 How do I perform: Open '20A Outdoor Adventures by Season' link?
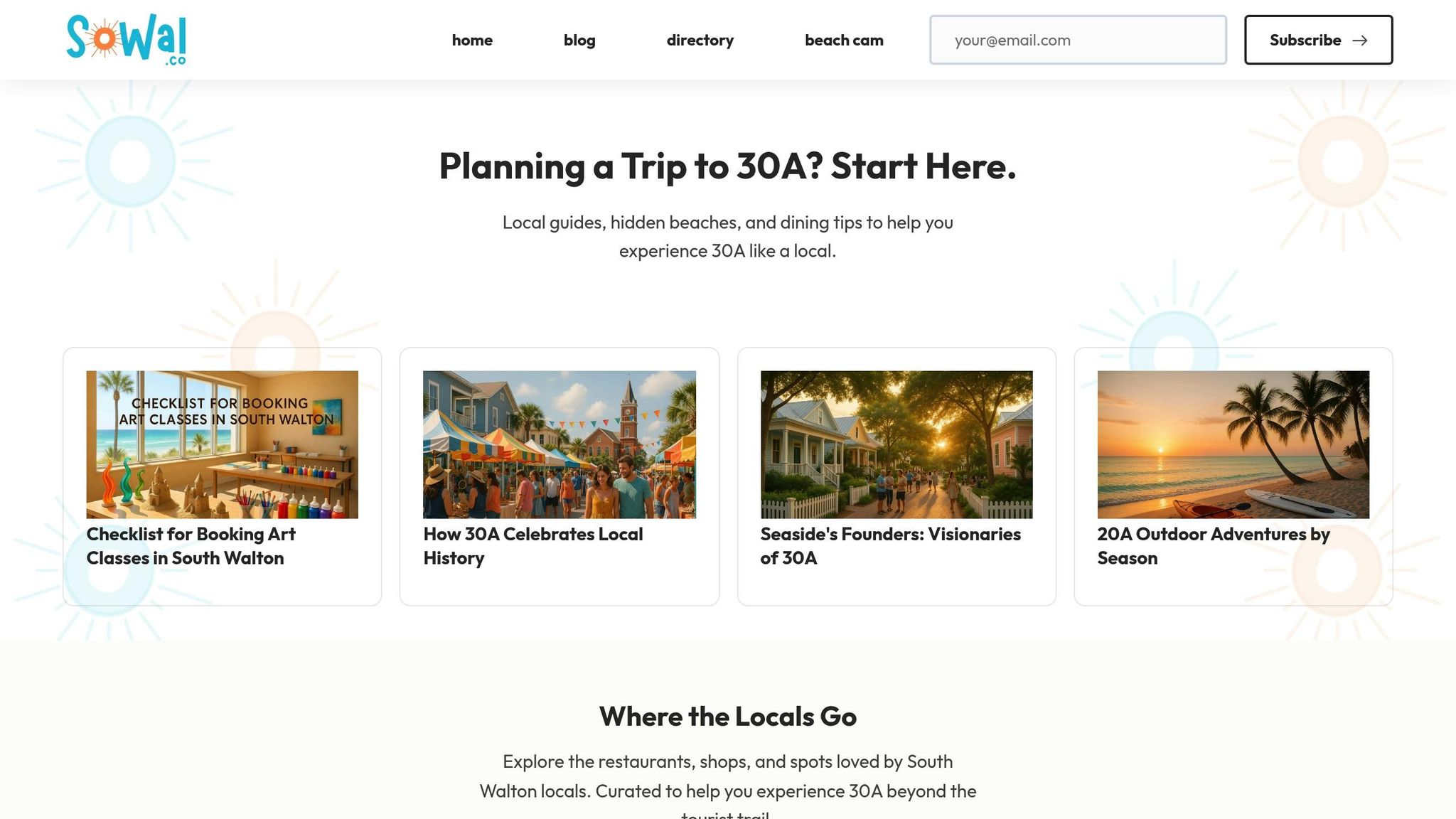tap(1213, 546)
